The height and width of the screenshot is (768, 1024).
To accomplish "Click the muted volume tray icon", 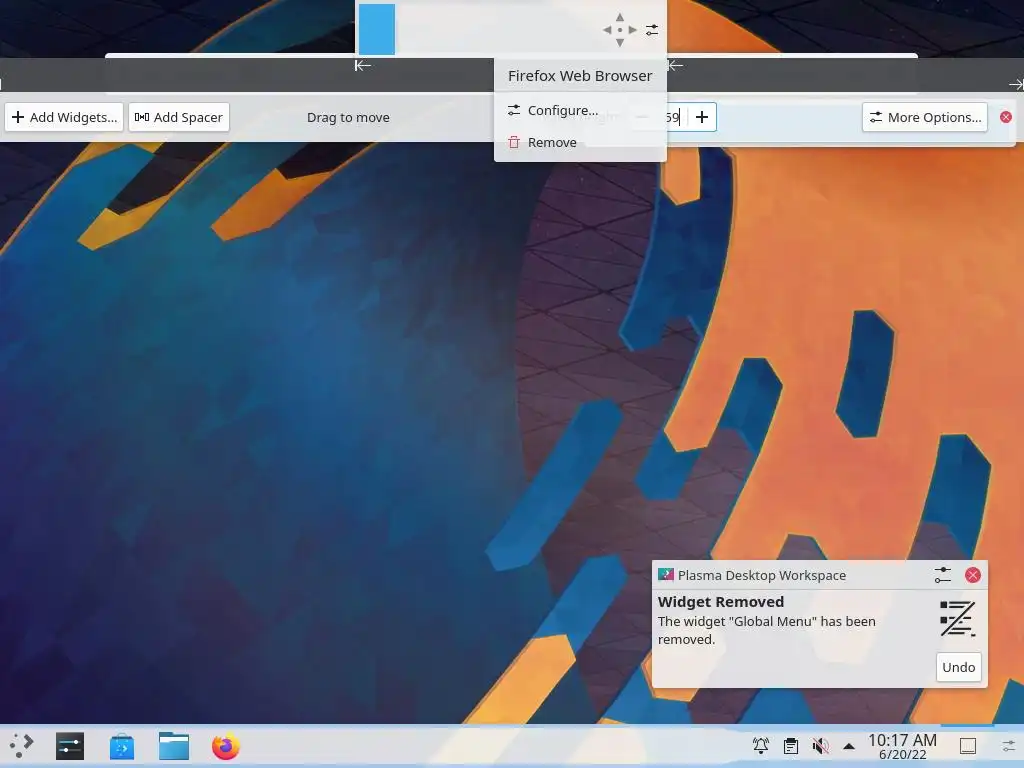I will tap(820, 745).
